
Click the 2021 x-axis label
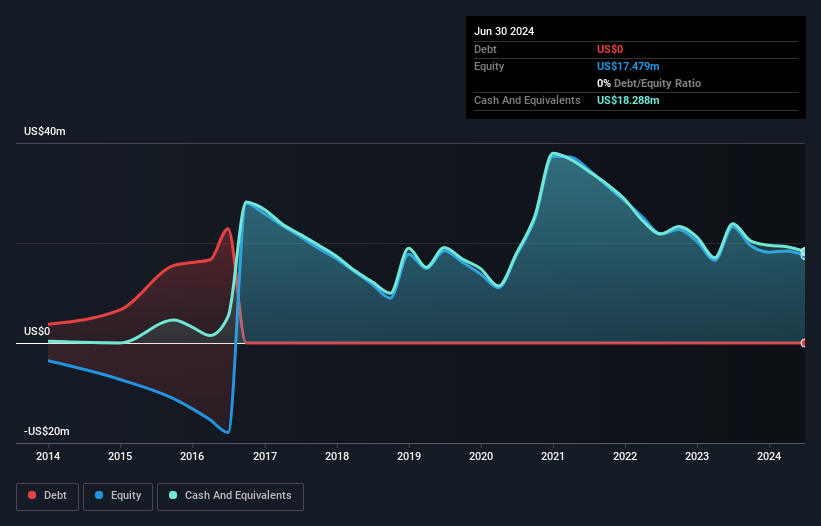click(553, 456)
